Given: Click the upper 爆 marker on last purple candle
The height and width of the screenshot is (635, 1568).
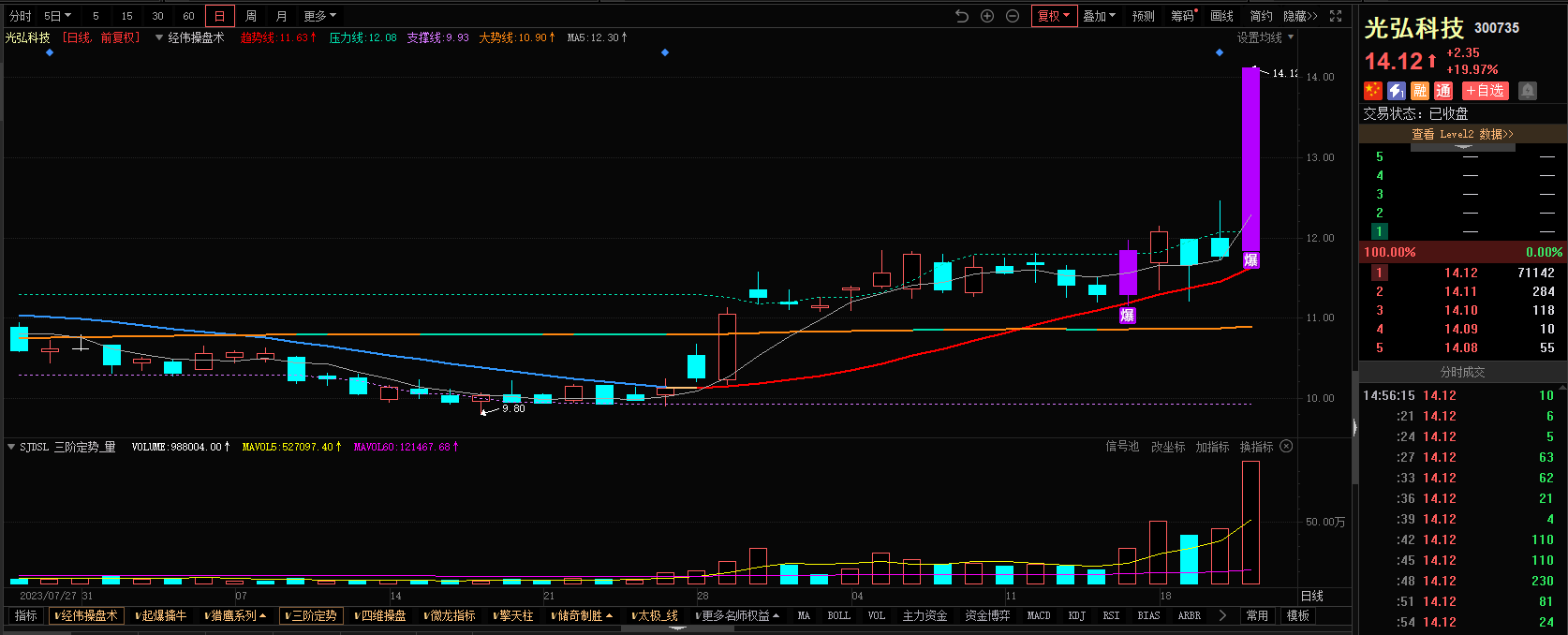Looking at the screenshot, I should (1250, 260).
